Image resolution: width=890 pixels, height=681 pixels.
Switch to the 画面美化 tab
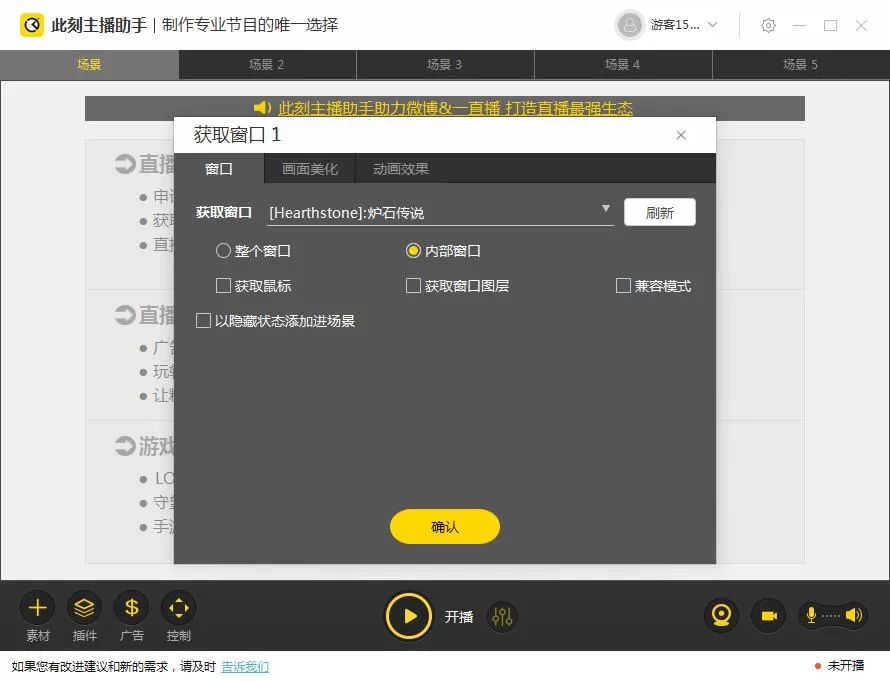click(x=310, y=169)
